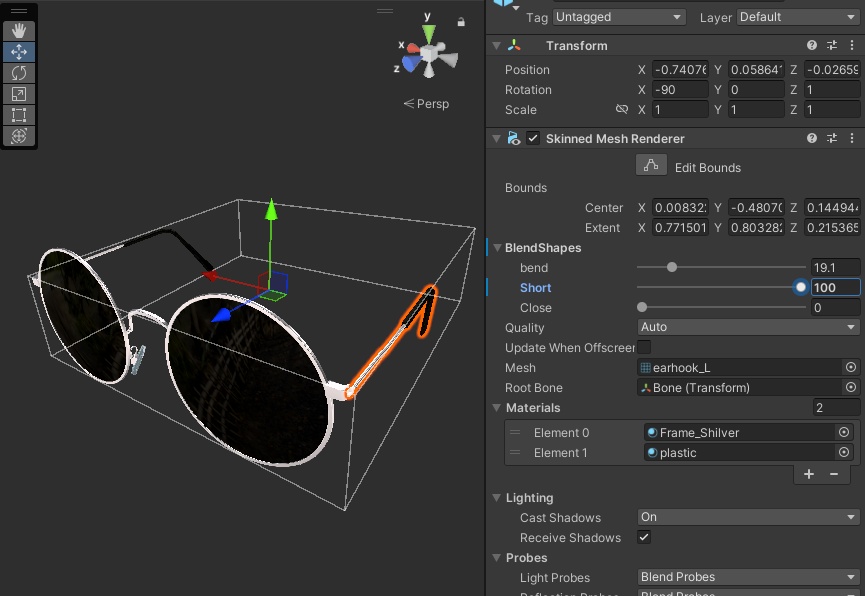Click the Edit Bounds button
This screenshot has width=865, height=596.
[x=651, y=167]
